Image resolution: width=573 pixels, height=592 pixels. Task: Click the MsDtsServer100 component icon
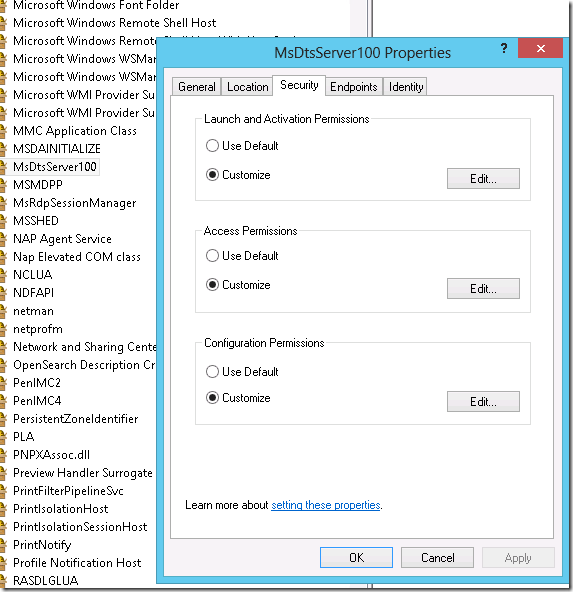[3, 167]
